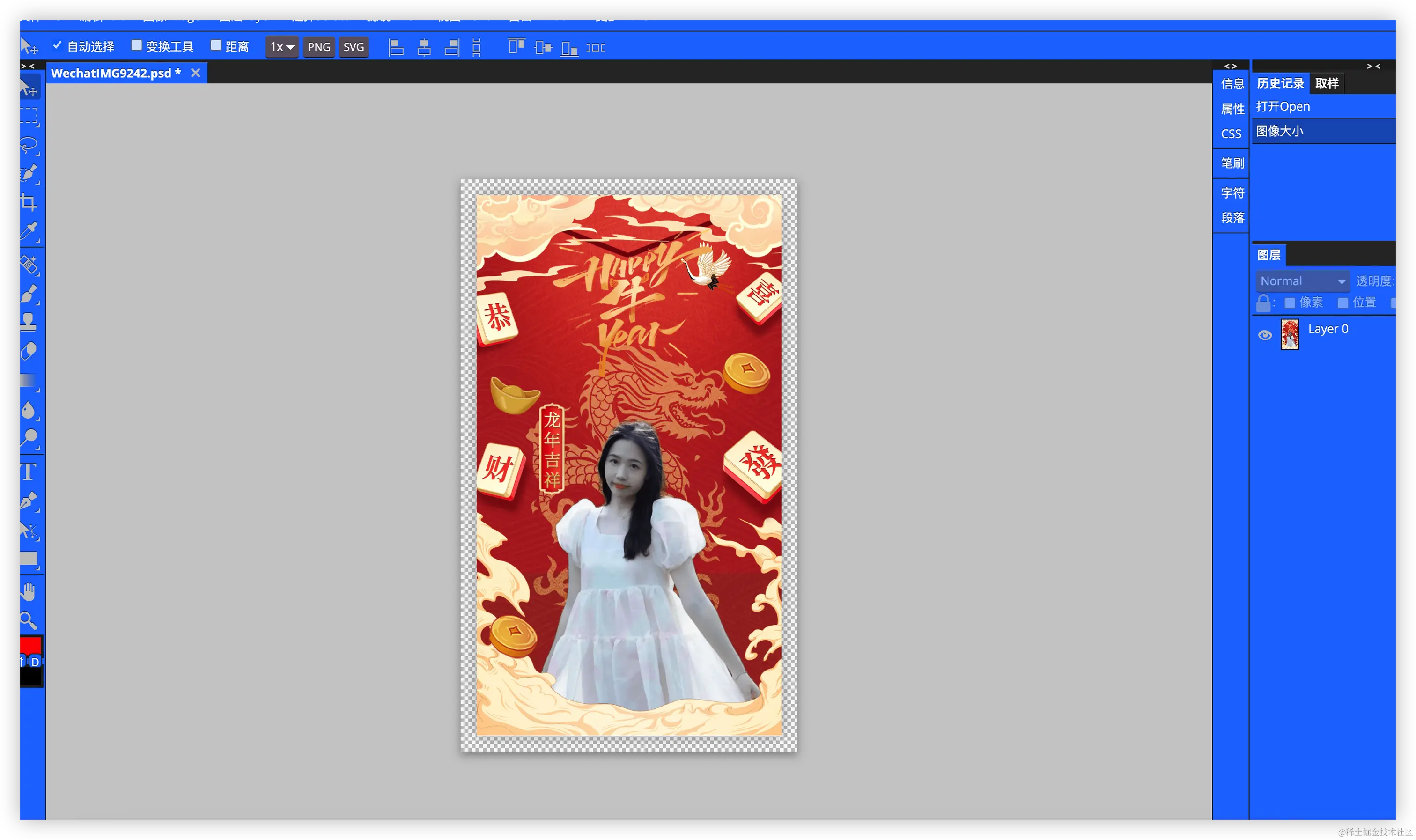Select the Brush tool
Viewport: 1416px width, 840px height.
(x=29, y=295)
